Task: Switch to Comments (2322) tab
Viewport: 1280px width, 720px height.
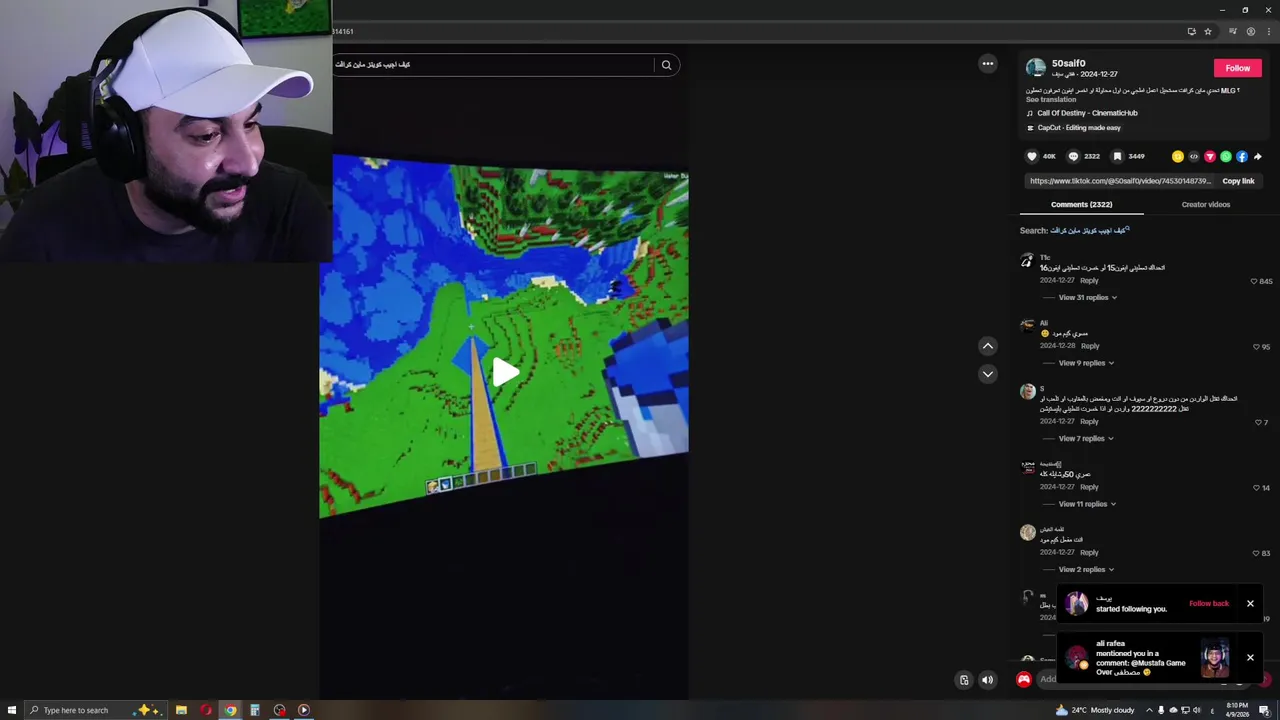Action: pyautogui.click(x=1081, y=205)
